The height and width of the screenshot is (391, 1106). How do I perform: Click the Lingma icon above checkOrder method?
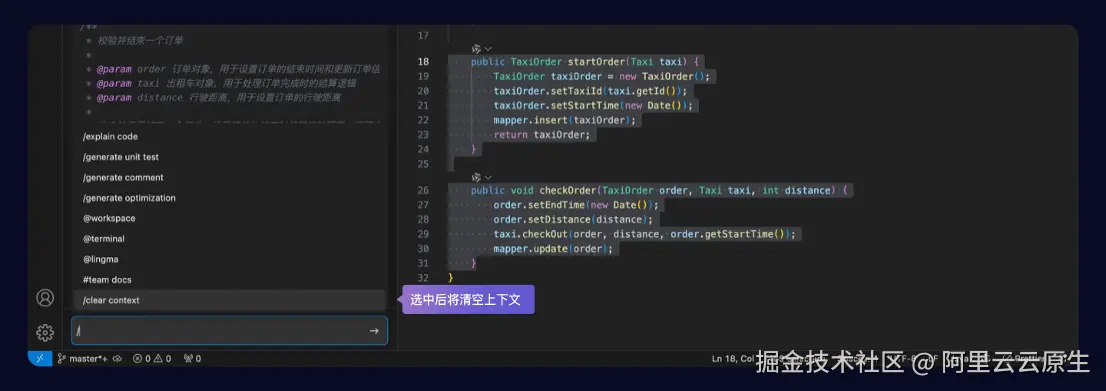[x=476, y=177]
